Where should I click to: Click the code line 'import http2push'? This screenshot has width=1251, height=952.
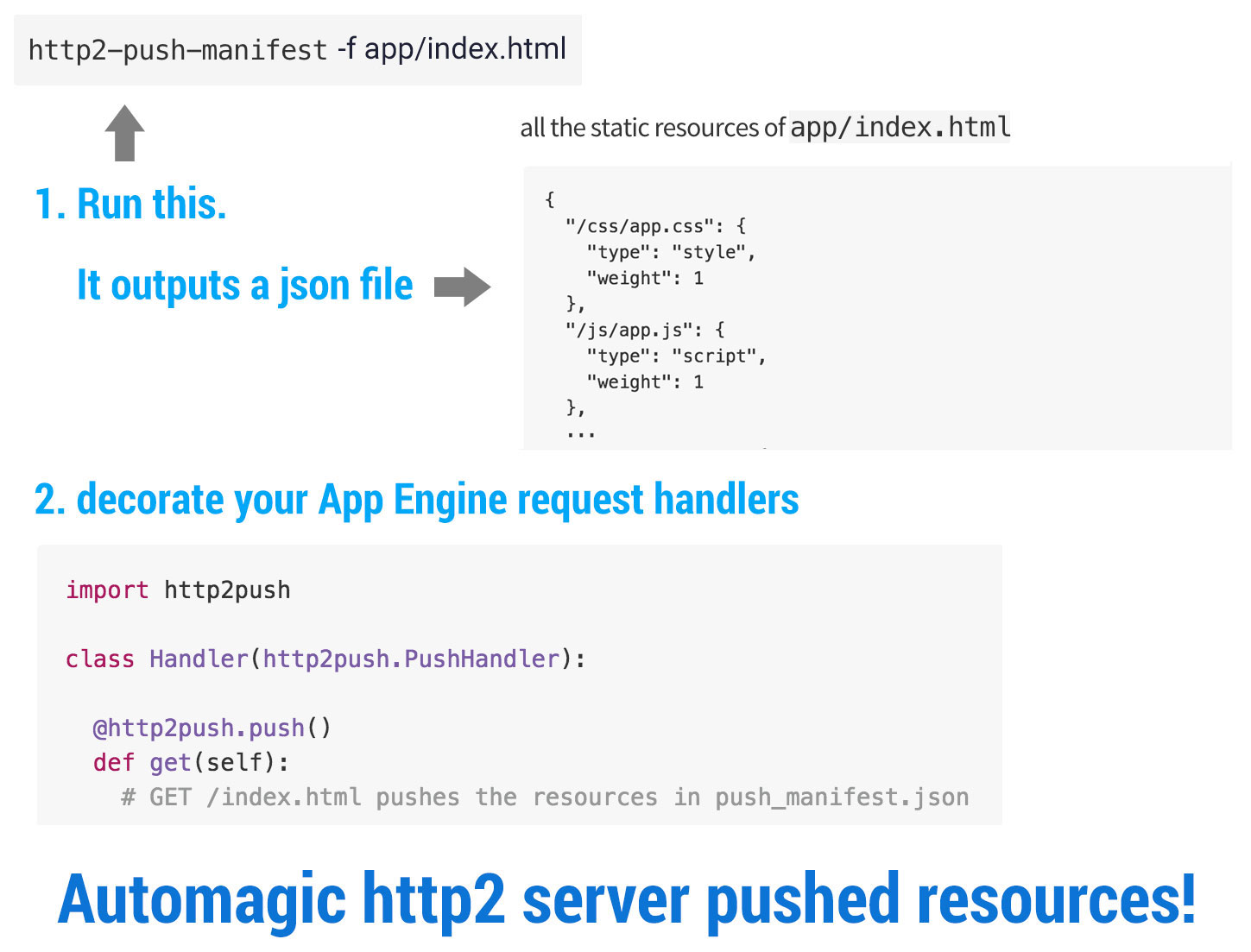[x=178, y=589]
